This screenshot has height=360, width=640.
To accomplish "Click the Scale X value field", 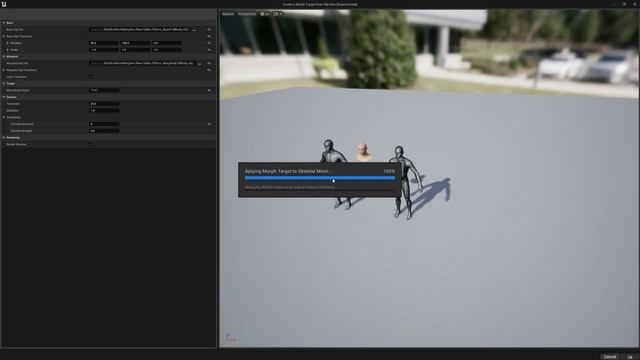I will (104, 50).
